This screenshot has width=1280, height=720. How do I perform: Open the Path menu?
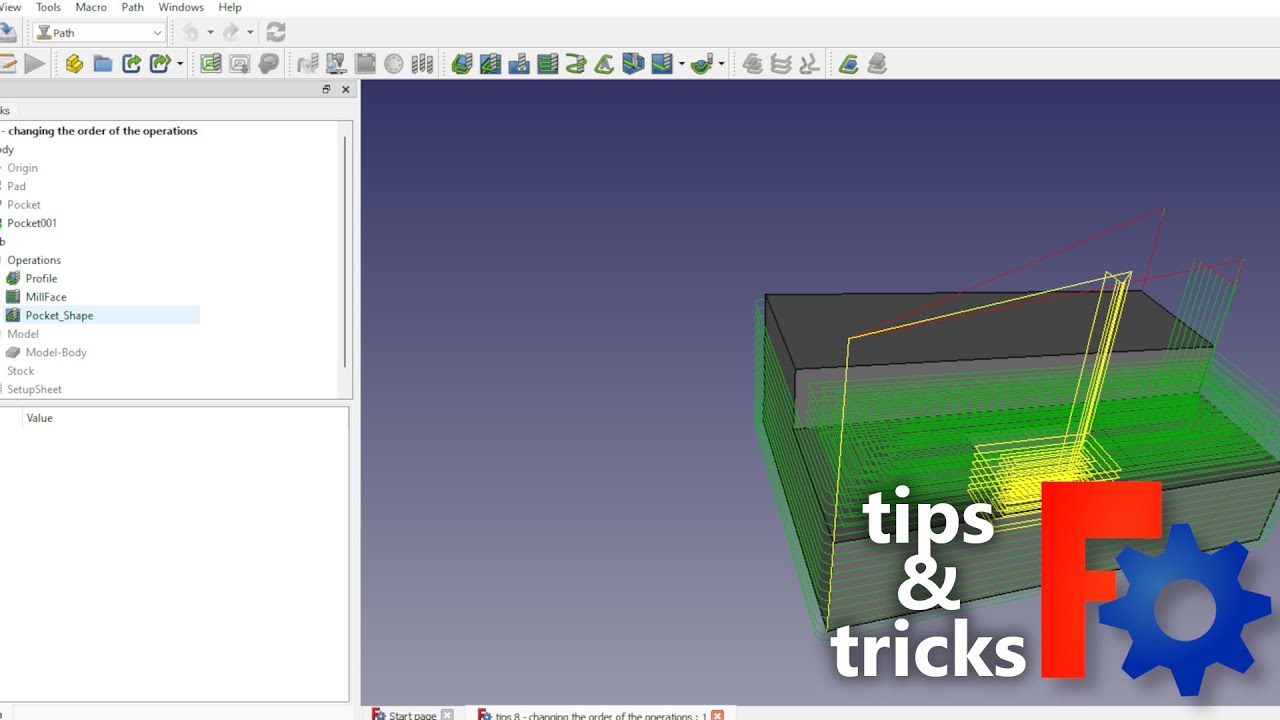[x=133, y=7]
